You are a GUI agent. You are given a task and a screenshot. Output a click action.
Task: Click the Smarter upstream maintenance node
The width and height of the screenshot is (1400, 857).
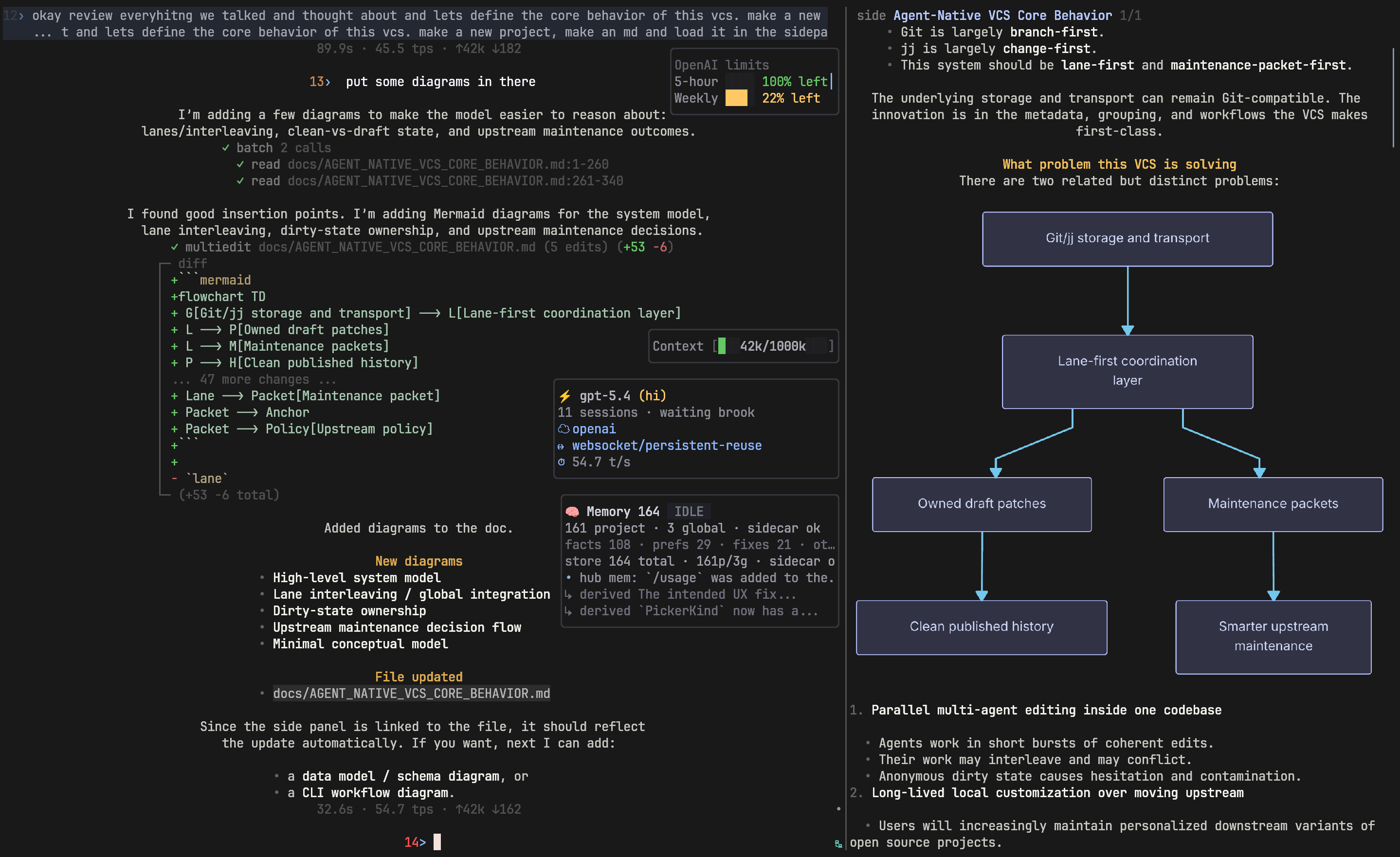pos(1273,637)
